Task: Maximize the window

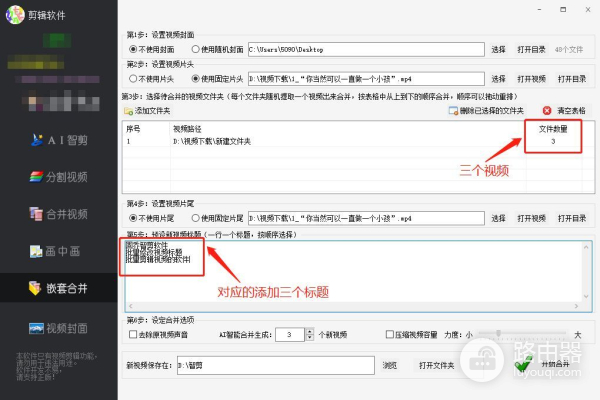Action: (x=563, y=10)
